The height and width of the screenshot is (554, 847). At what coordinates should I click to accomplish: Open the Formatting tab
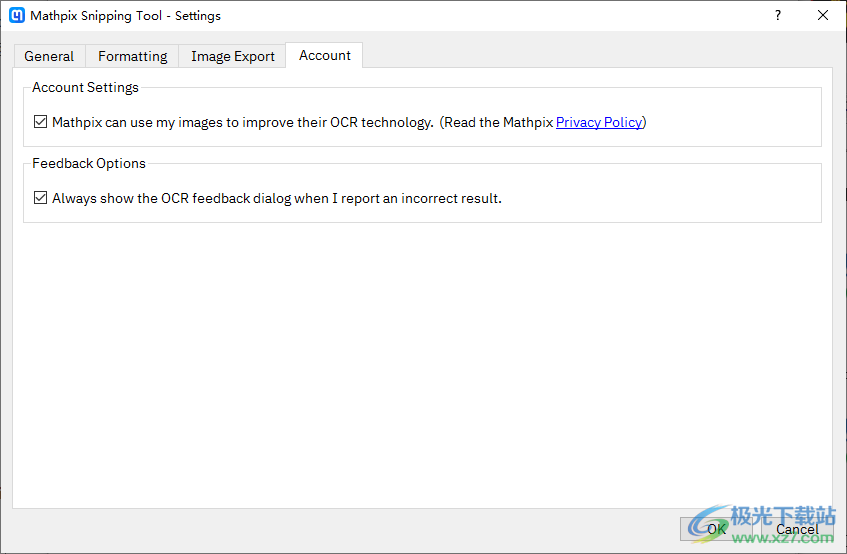pyautogui.click(x=132, y=56)
